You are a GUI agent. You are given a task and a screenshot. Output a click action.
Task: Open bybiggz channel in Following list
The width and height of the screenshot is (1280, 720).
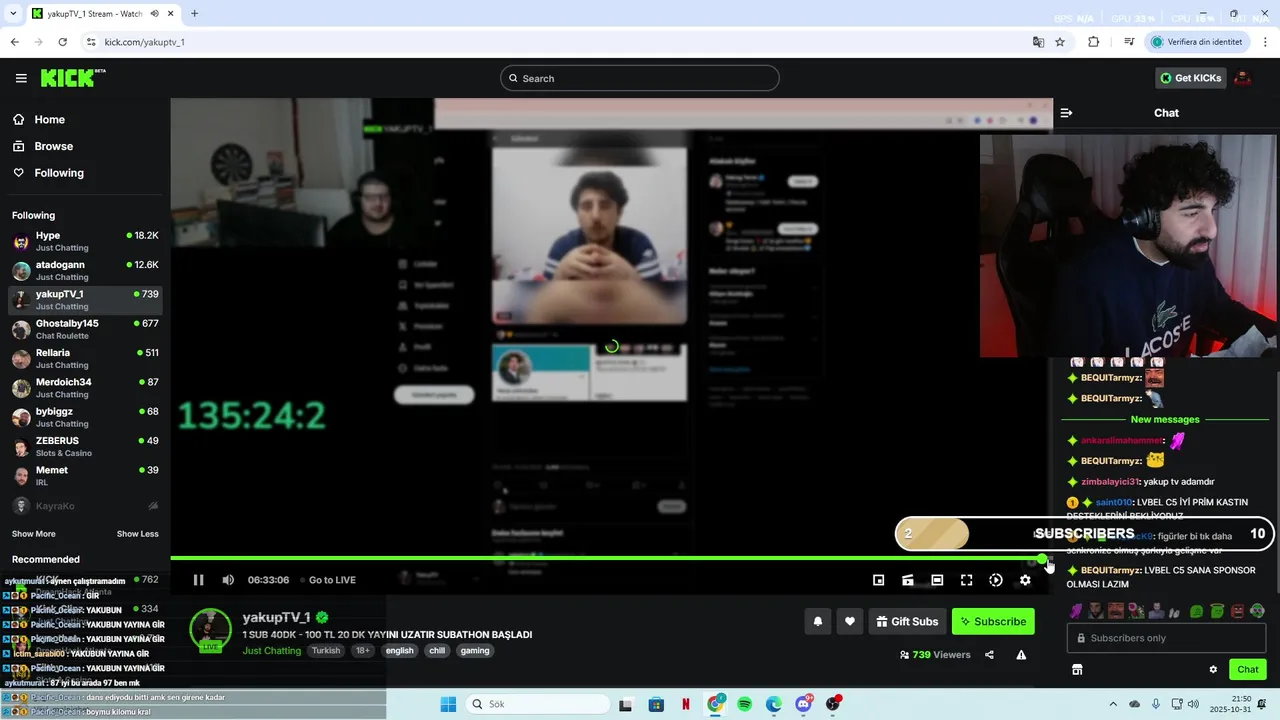point(85,417)
